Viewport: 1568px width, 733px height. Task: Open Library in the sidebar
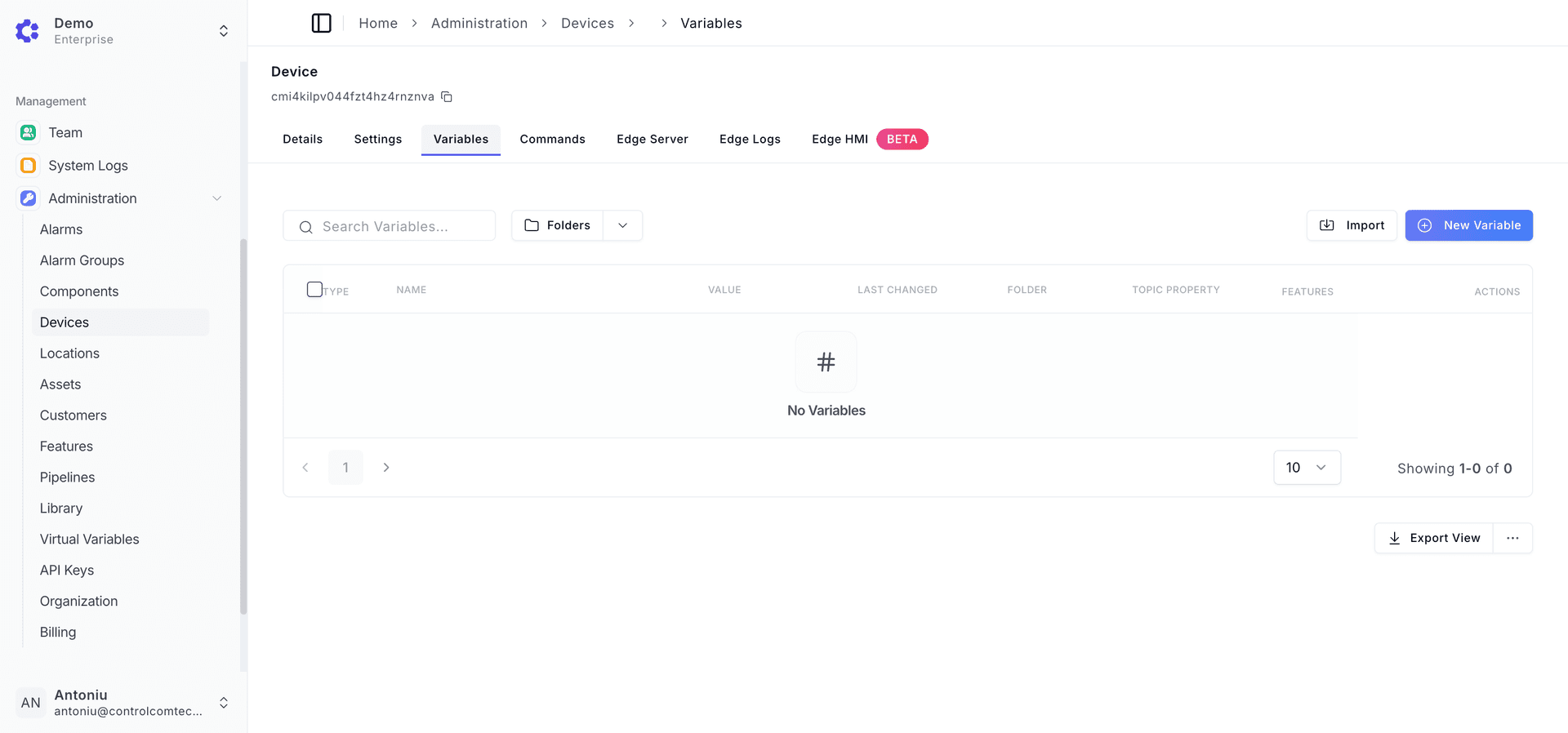tap(61, 509)
